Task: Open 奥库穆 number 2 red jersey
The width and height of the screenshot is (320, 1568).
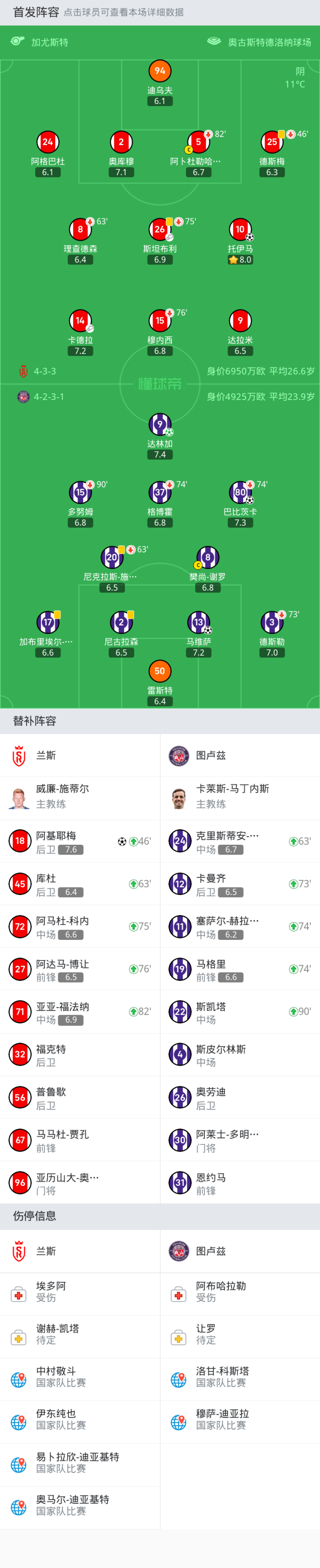Action: click(x=121, y=142)
